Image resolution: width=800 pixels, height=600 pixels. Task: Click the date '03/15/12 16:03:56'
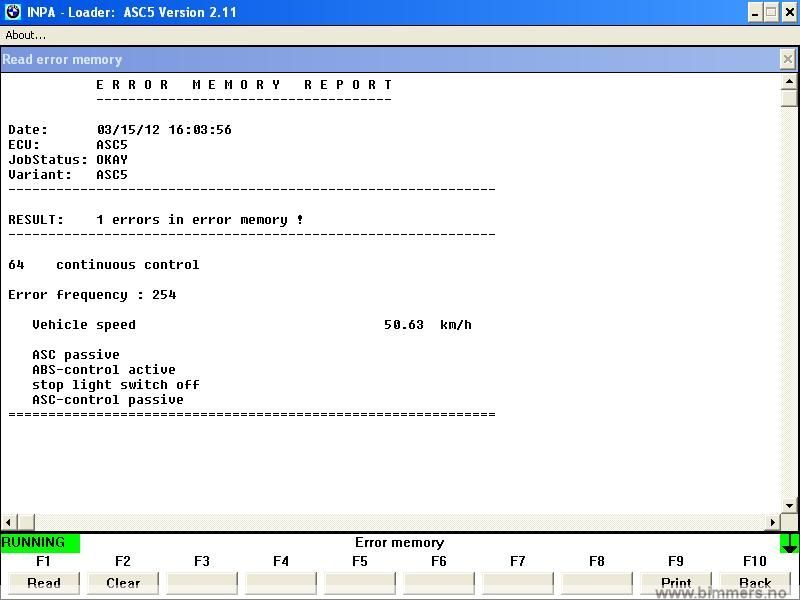click(x=164, y=130)
